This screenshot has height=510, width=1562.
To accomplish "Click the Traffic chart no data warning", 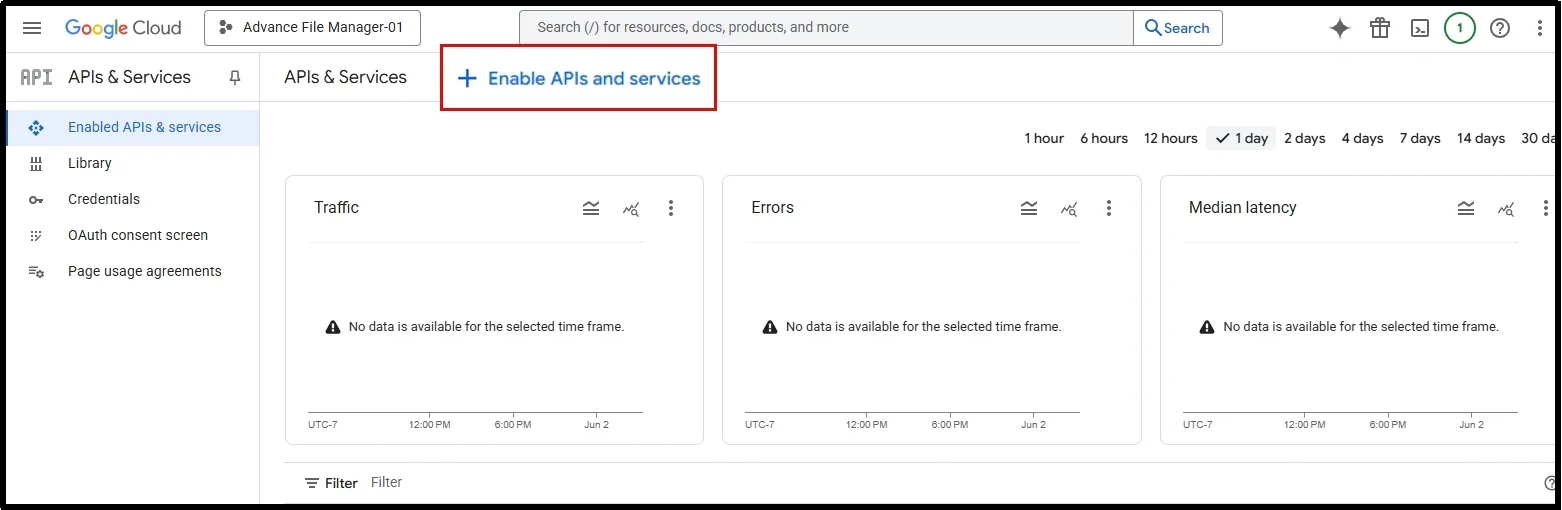I will pos(475,327).
